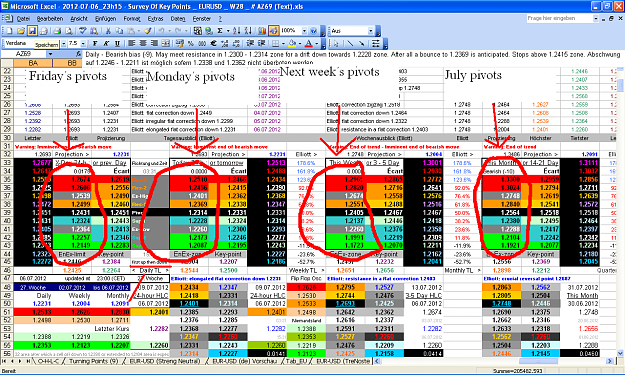The height and width of the screenshot is (375, 625).
Task: Switch to EUR-USD (Streng Neutral) sheet tab
Action: click(x=165, y=361)
